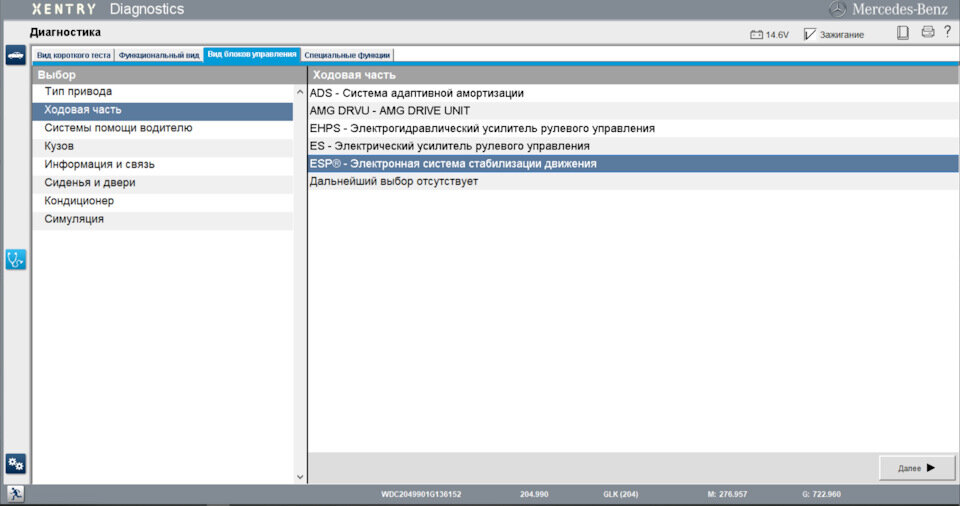Select EHPS электрогидравлический усилитель row
960x506 pixels.
[x=633, y=129]
